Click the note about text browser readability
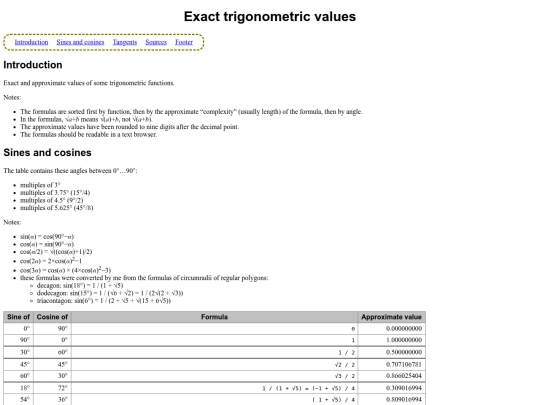 coord(89,134)
